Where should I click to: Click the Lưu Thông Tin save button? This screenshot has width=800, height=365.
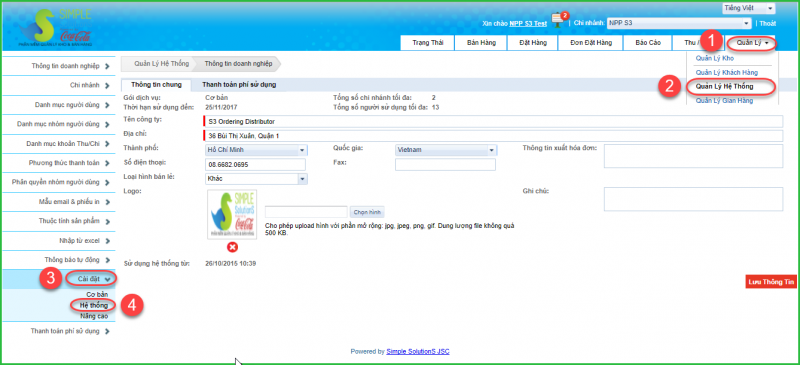tap(771, 281)
